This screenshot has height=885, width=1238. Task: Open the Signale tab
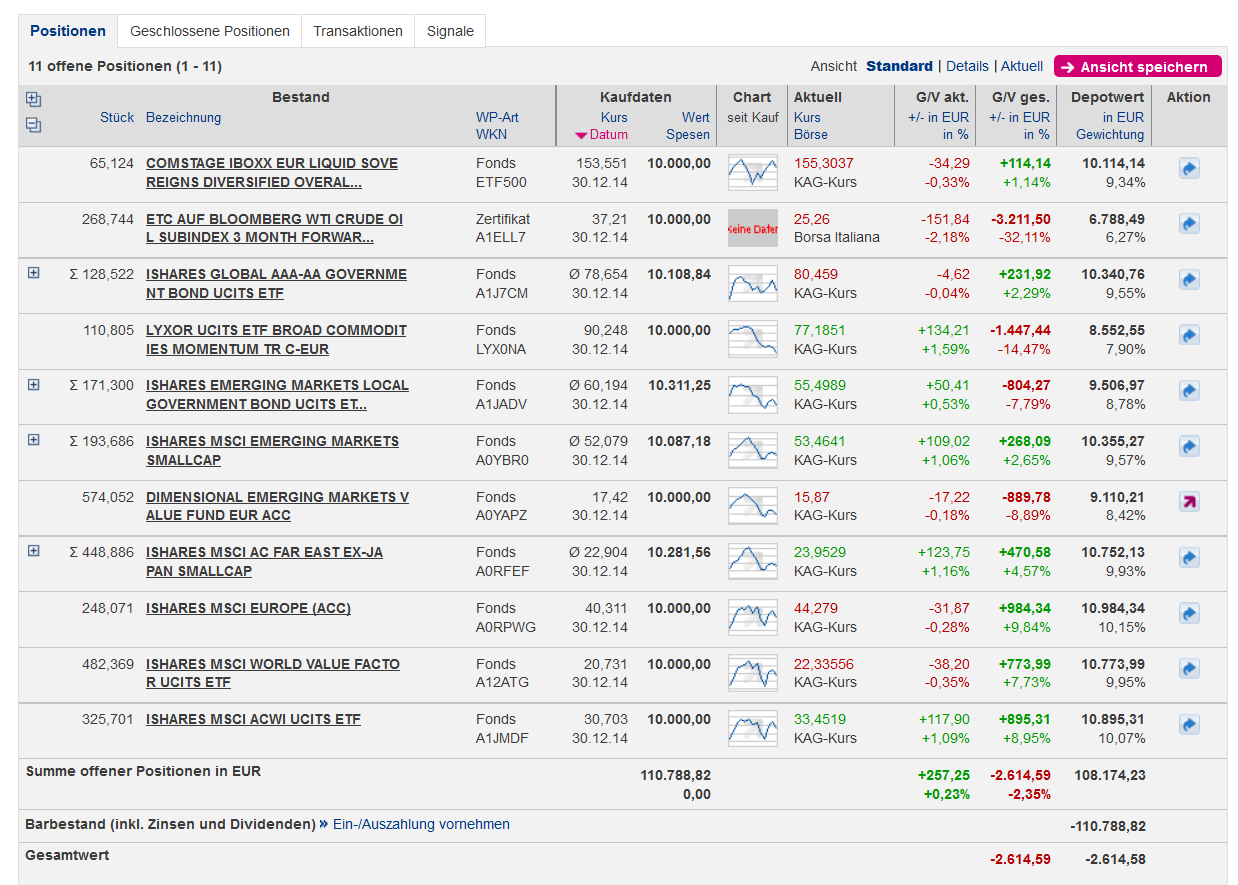click(450, 31)
